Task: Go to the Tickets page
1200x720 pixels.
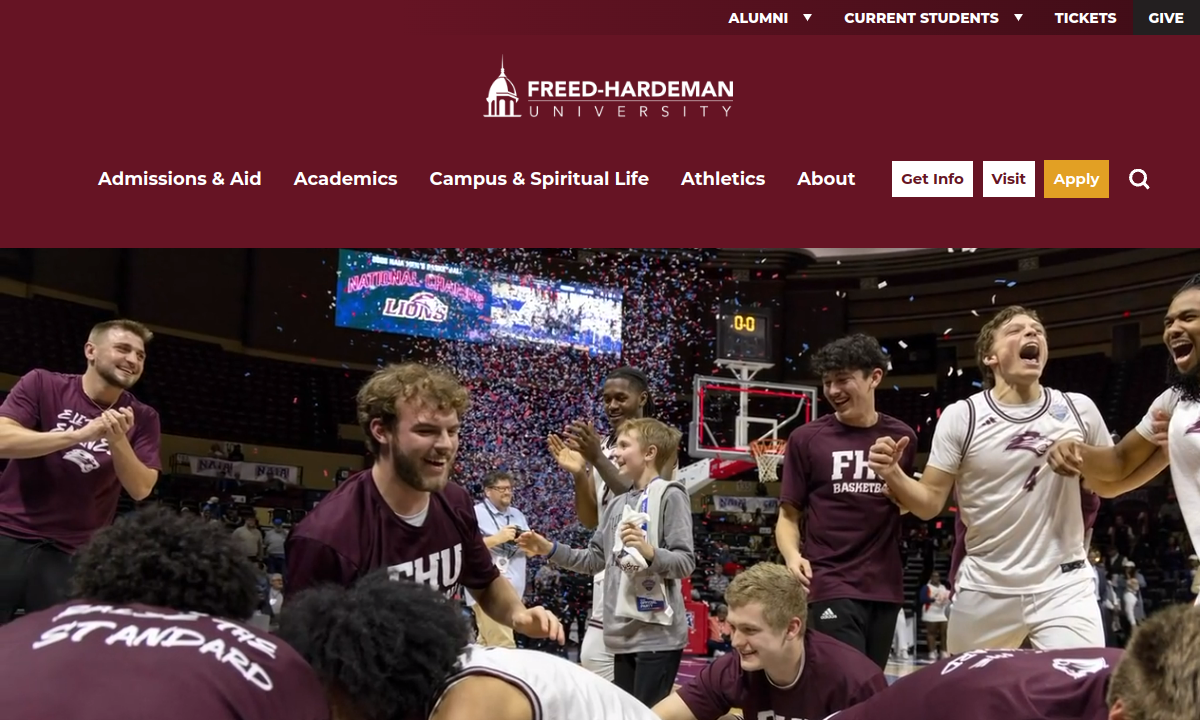Action: (x=1085, y=18)
